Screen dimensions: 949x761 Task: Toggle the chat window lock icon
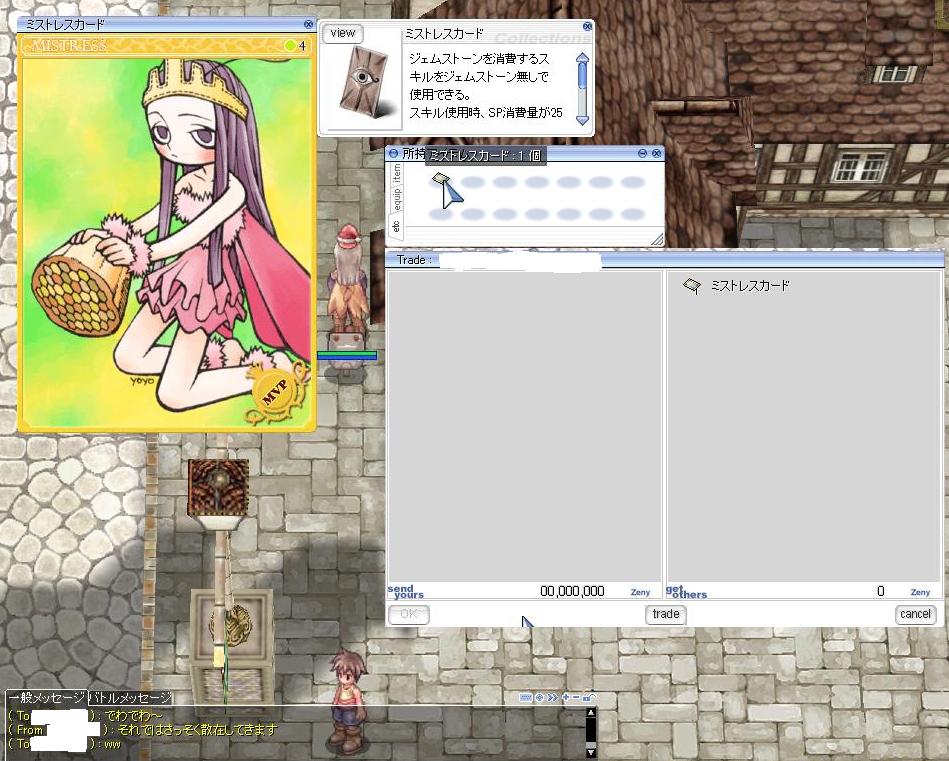pos(589,697)
